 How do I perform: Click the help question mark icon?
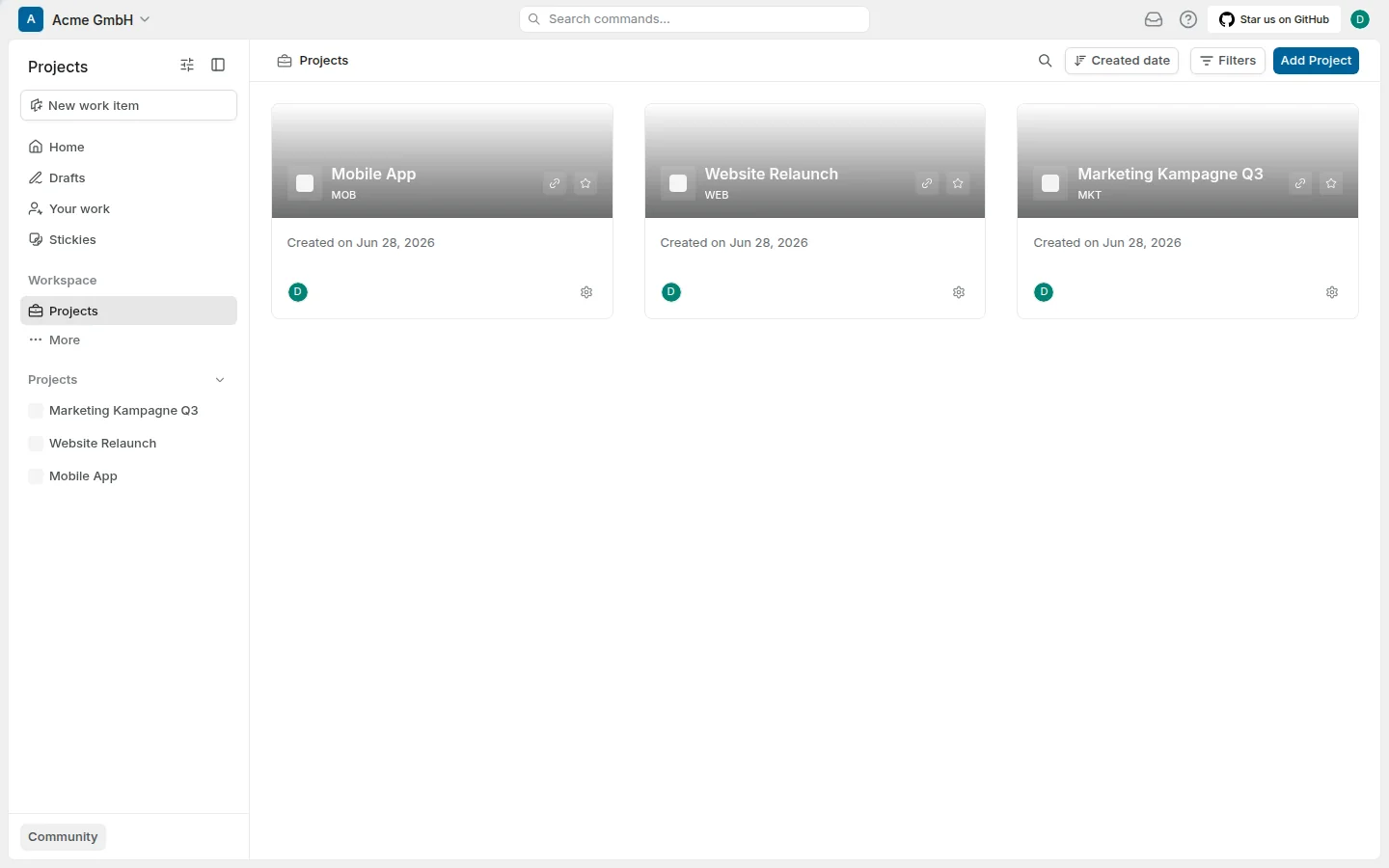pos(1188,19)
